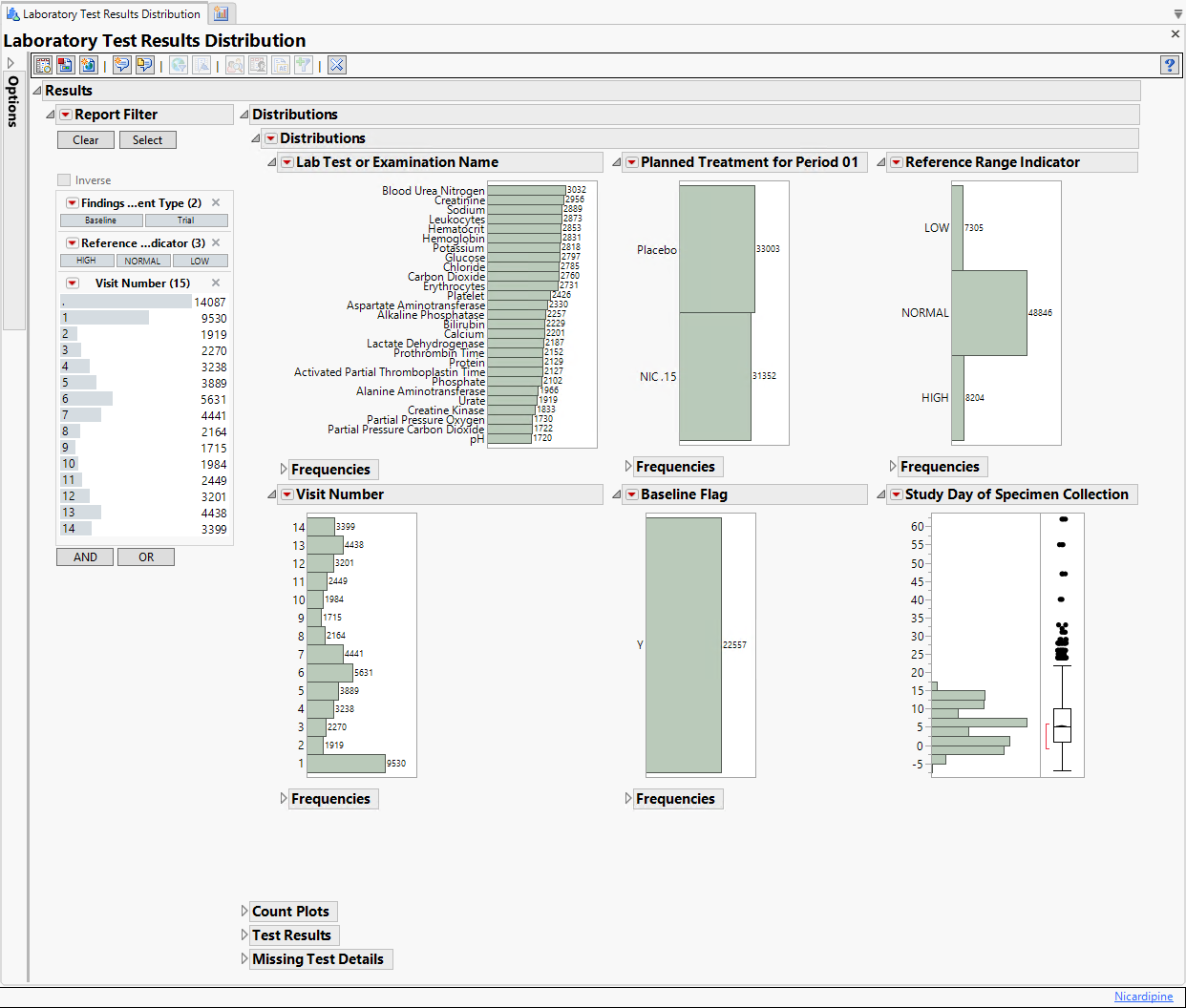Open the Report Filter red triangle menu
1186x1008 pixels.
pos(65,115)
